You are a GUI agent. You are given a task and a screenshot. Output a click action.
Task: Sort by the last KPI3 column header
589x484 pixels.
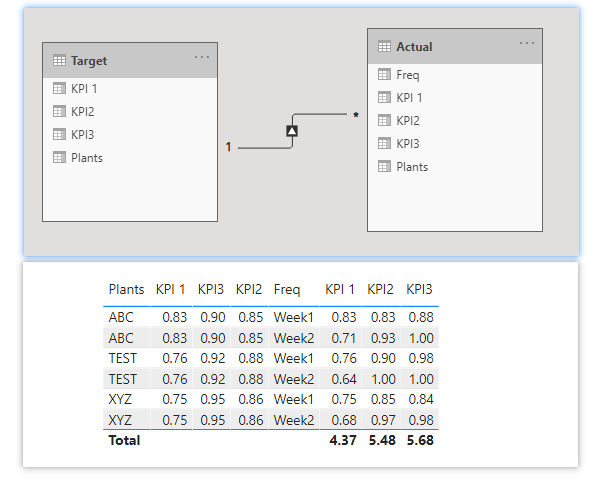click(419, 289)
